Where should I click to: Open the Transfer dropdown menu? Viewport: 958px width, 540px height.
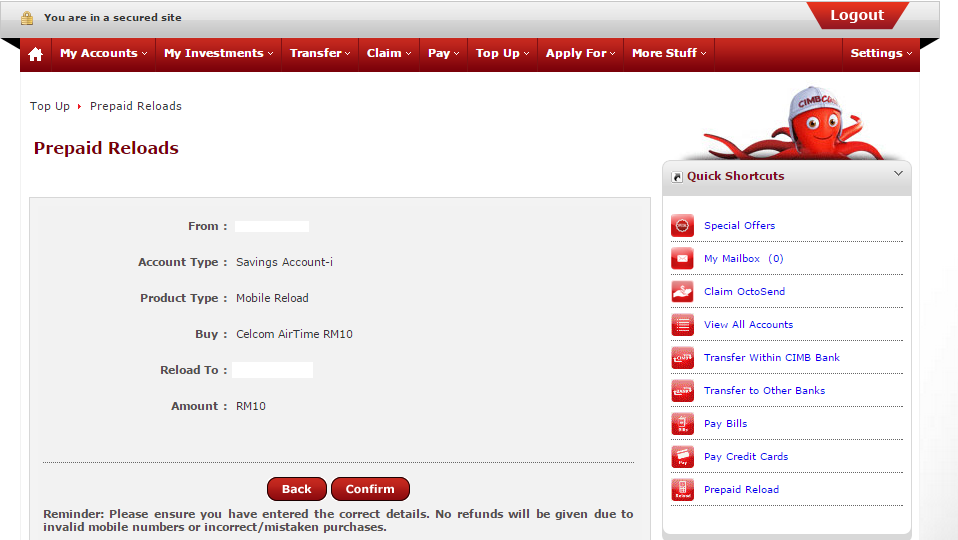320,54
